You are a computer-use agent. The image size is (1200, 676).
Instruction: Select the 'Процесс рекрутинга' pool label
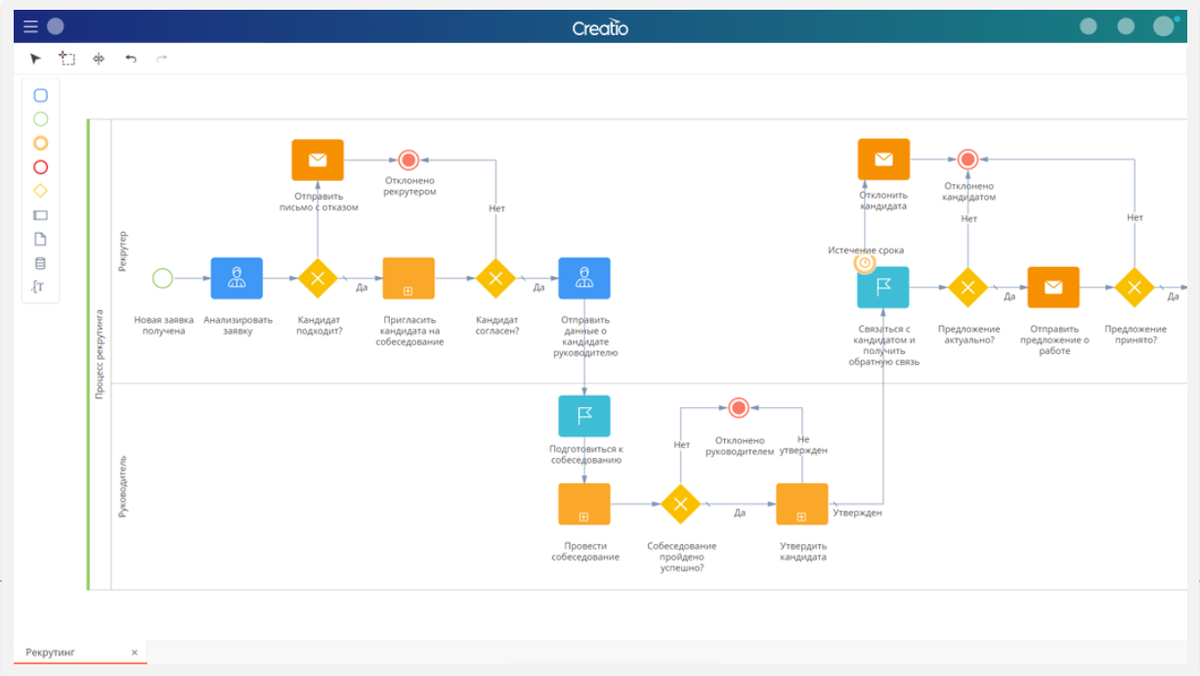100,355
